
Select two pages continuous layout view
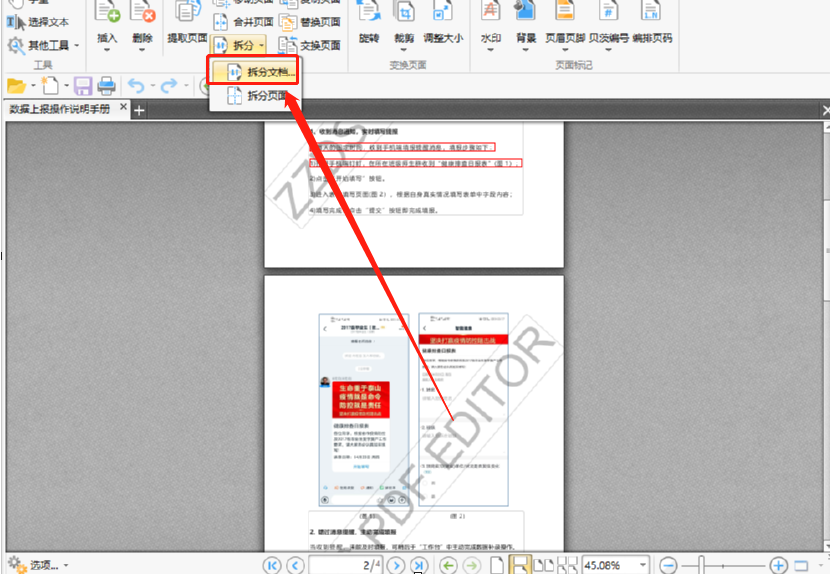click(x=567, y=565)
